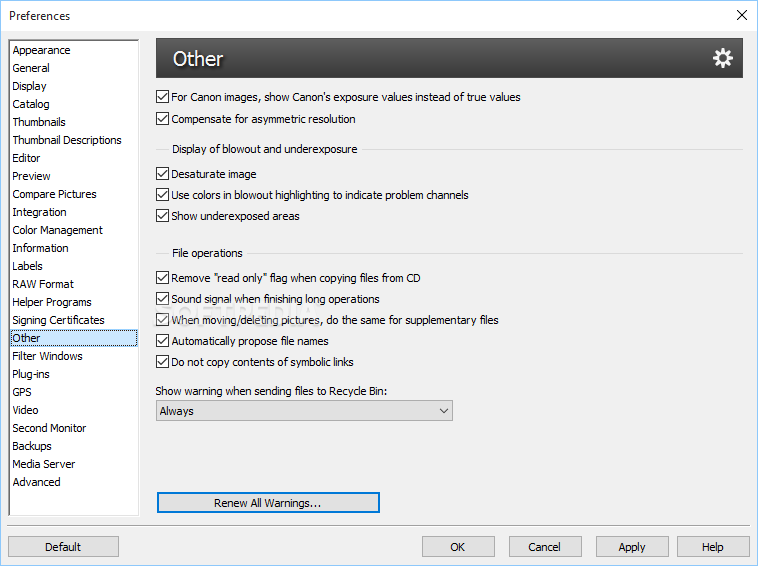Viewport: 758px width, 566px height.
Task: Toggle Show underexposed areas checkbox
Action: coord(162,216)
